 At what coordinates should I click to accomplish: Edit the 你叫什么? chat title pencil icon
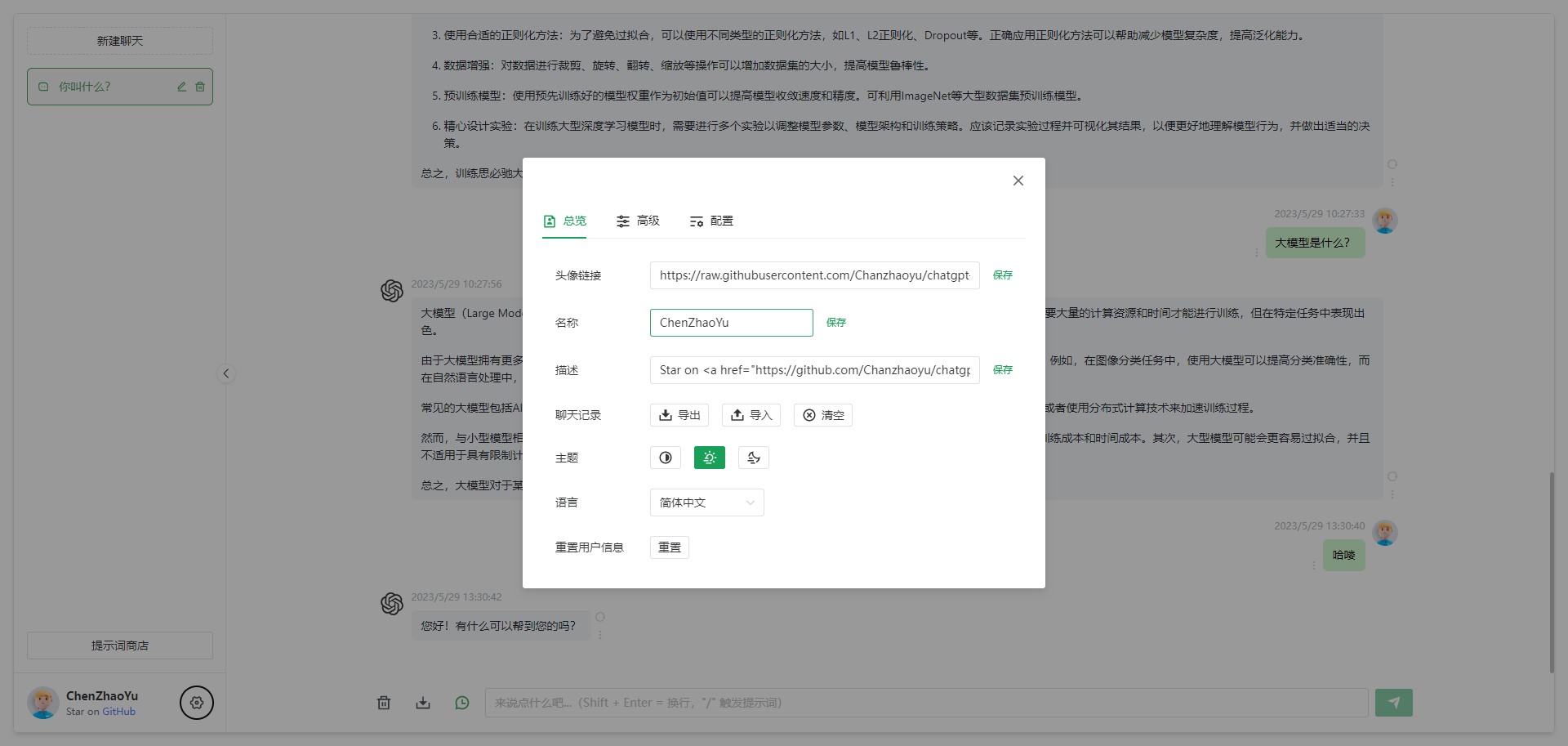coord(181,87)
